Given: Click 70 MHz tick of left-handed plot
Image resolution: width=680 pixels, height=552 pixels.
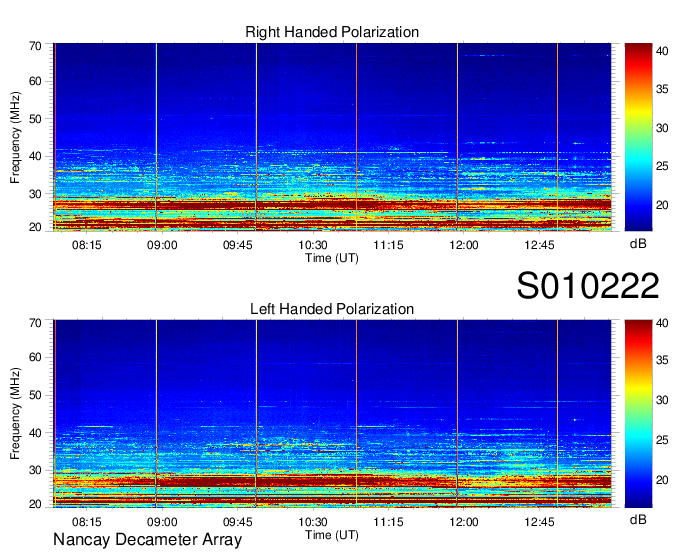Looking at the screenshot, I should point(35,323).
